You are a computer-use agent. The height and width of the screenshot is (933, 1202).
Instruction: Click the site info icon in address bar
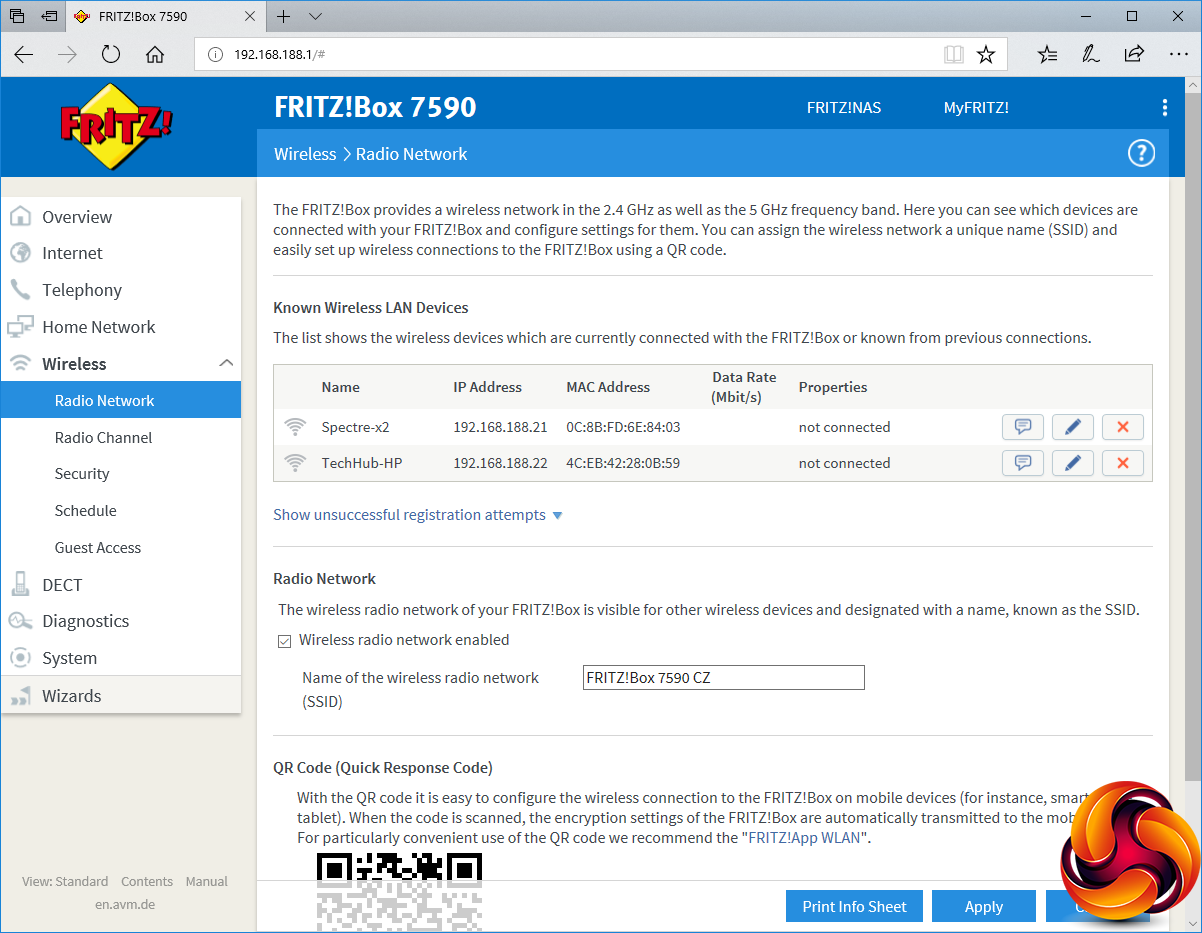tap(215, 54)
